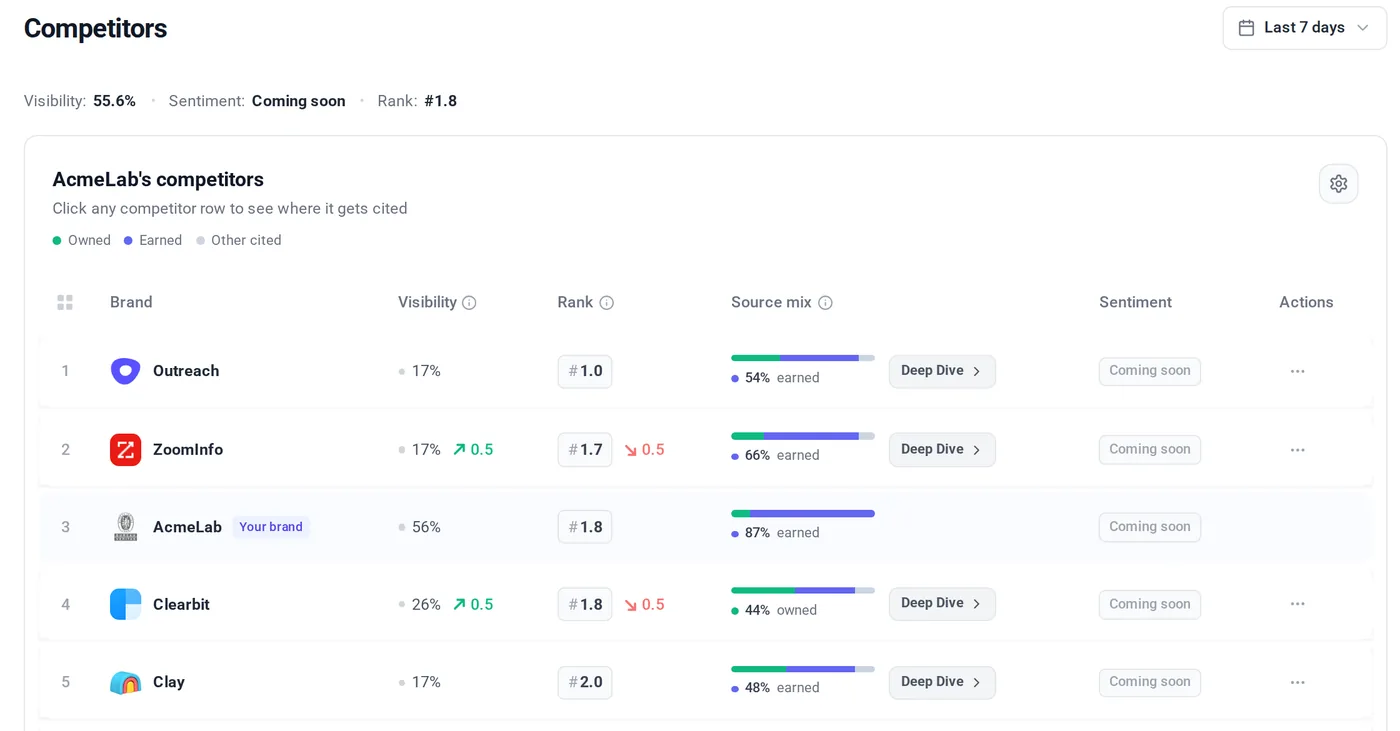
Task: Click Clearbit's 26% visibility value
Action: pyautogui.click(x=426, y=604)
